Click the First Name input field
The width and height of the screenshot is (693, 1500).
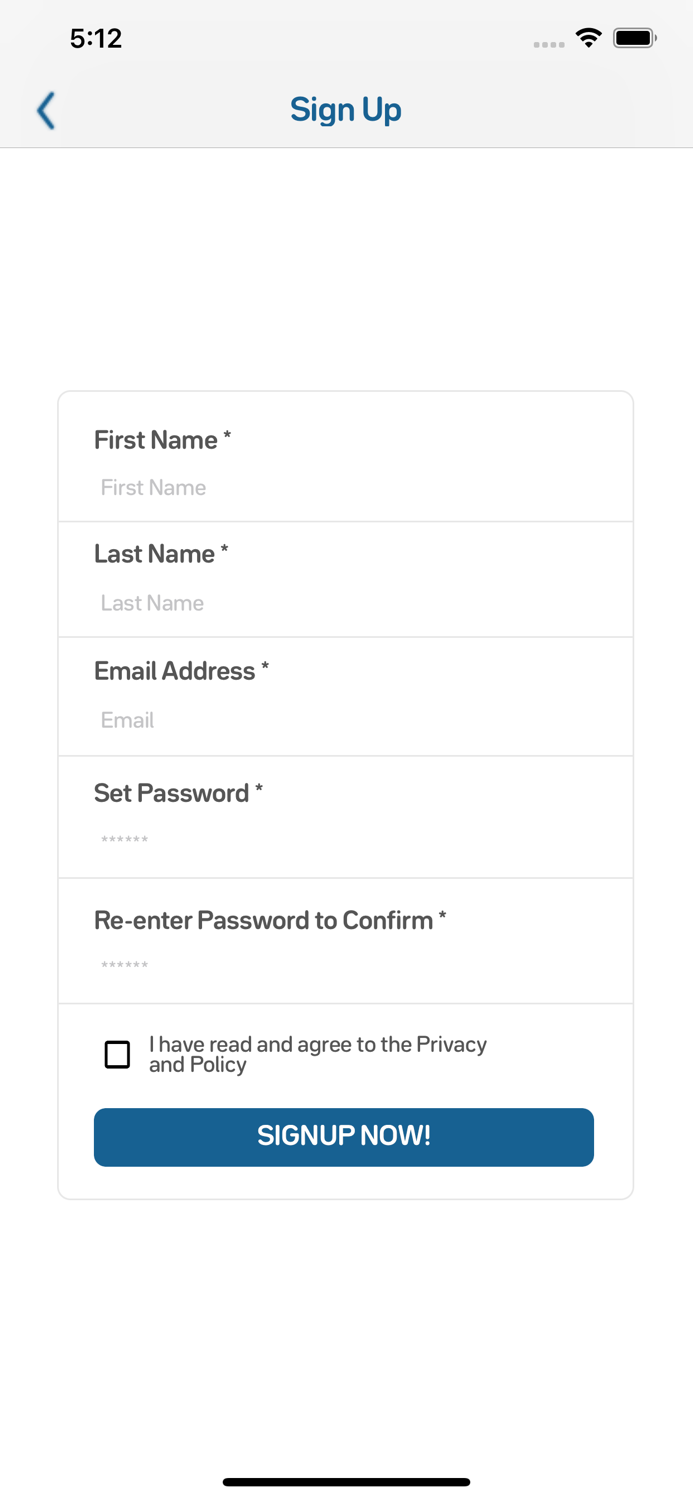[x=346, y=487]
